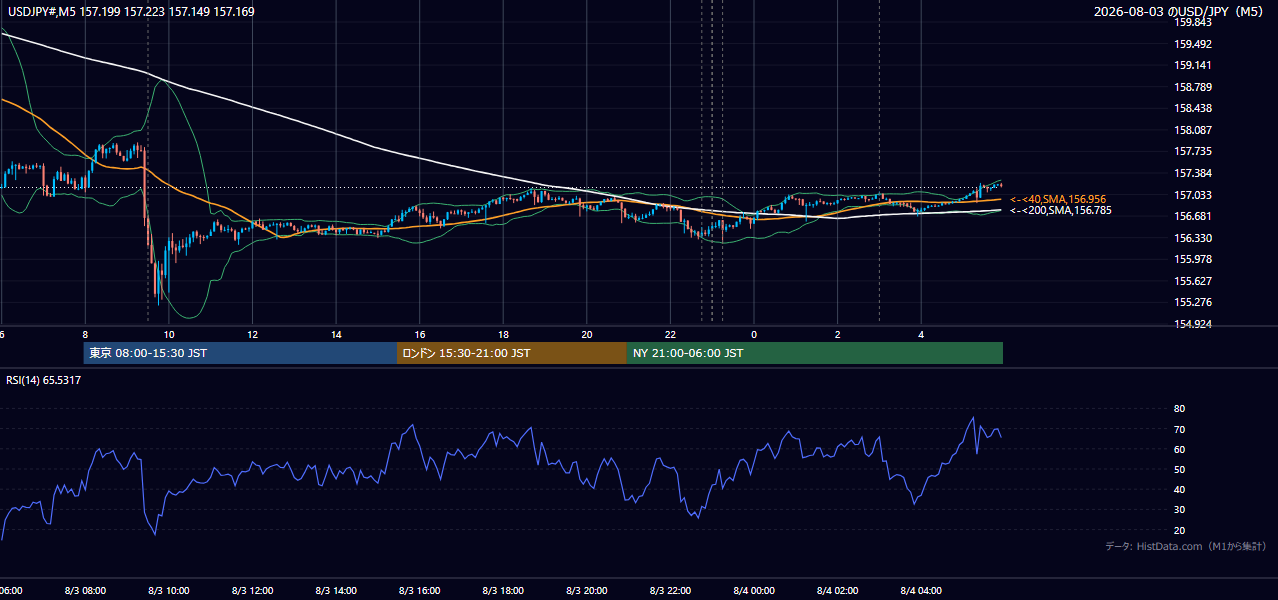Image resolution: width=1278 pixels, height=600 pixels.
Task: Click price axis label 155.276
Action: [x=1194, y=302]
